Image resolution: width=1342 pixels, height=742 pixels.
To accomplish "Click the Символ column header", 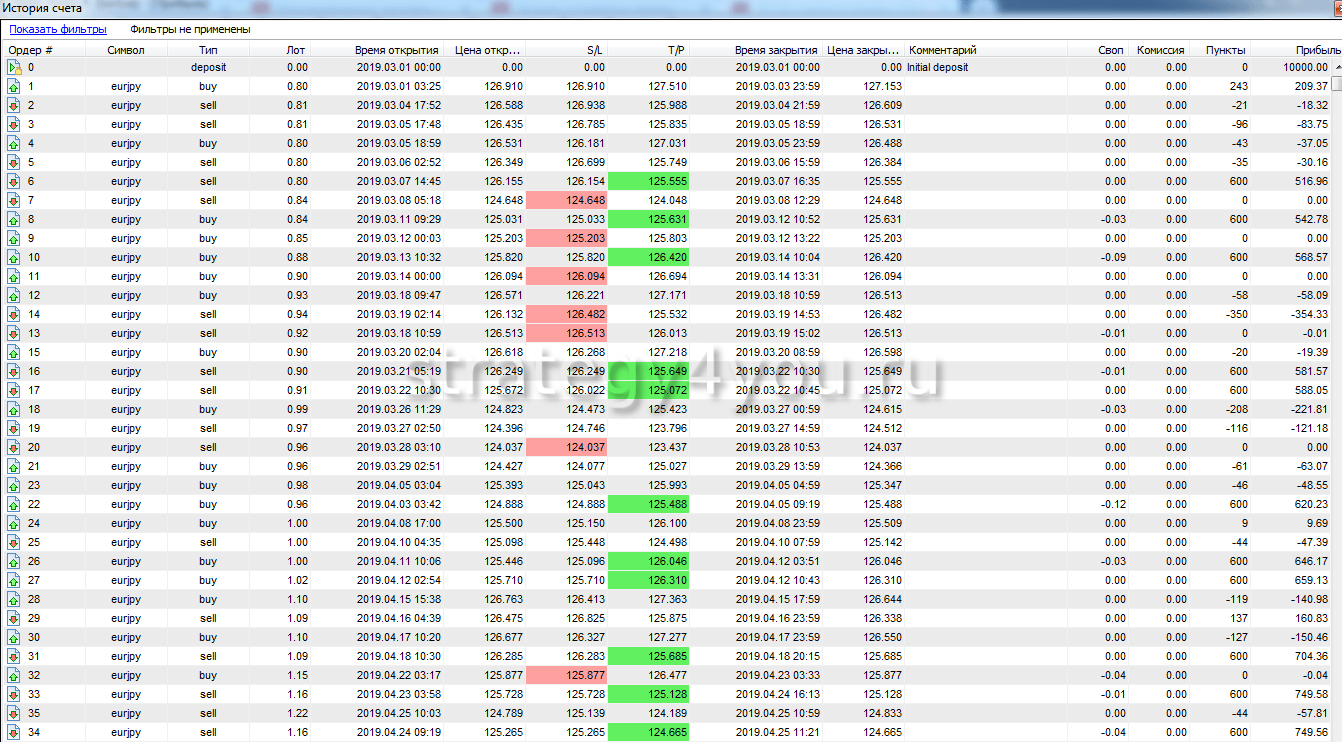I will tap(126, 50).
